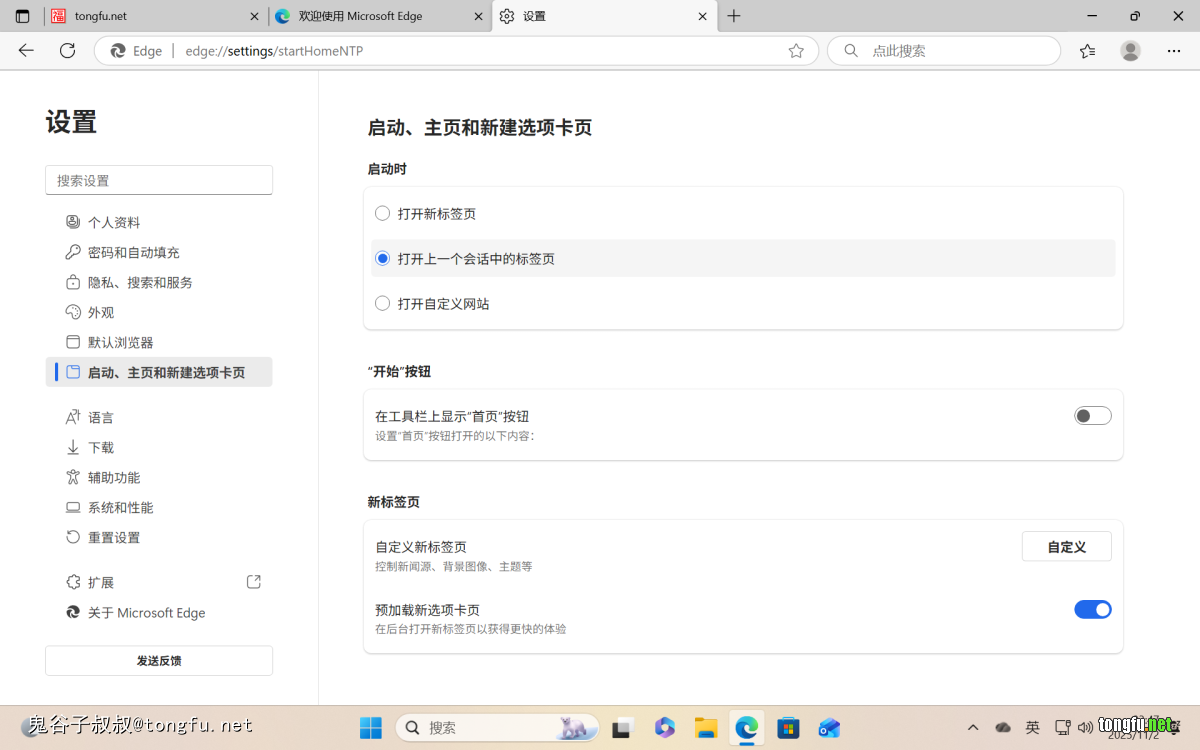This screenshot has width=1200, height=750.
Task: Enable 在工具栏上显示首页按钮 toggle
Action: coord(1092,416)
